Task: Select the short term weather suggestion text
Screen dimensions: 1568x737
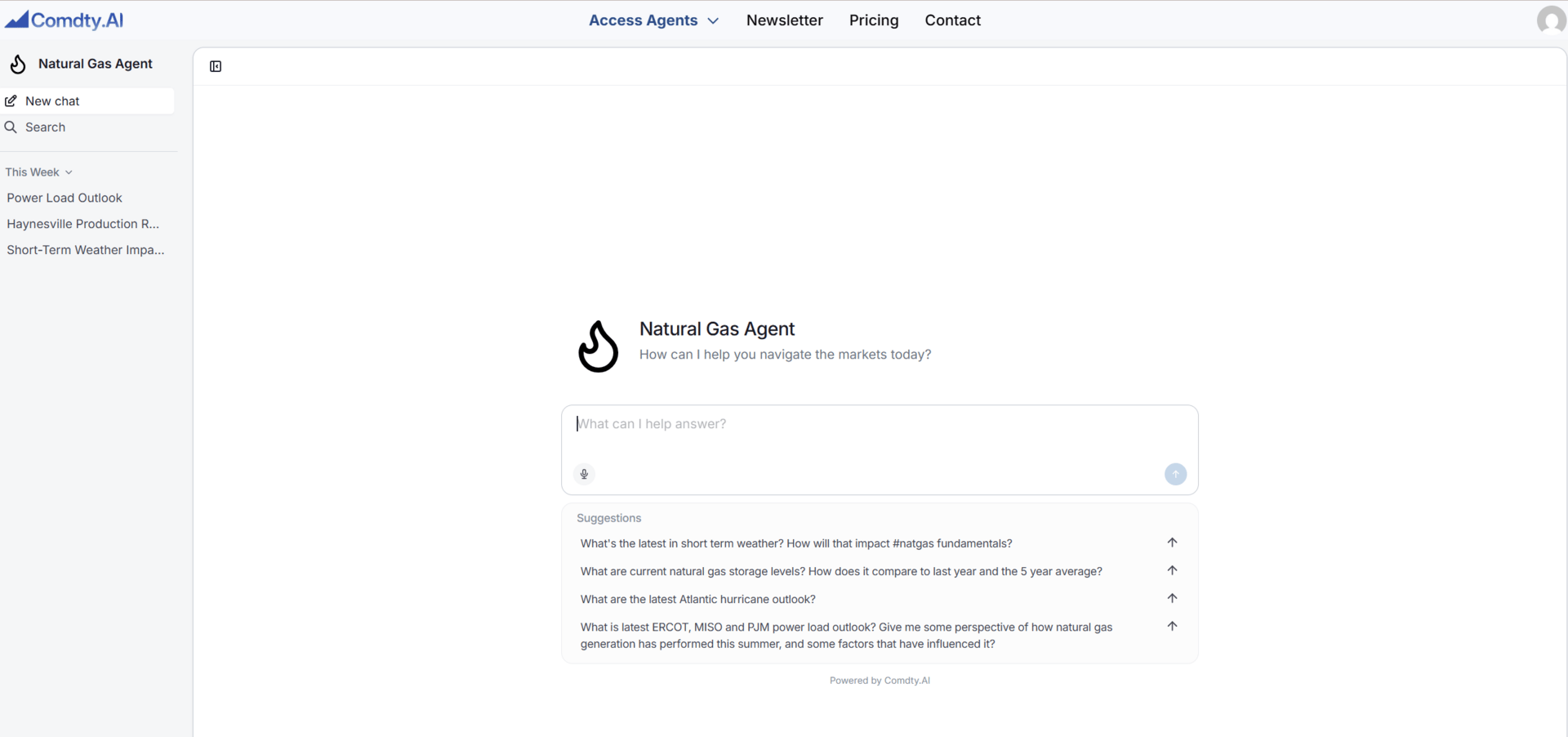Action: 796,543
